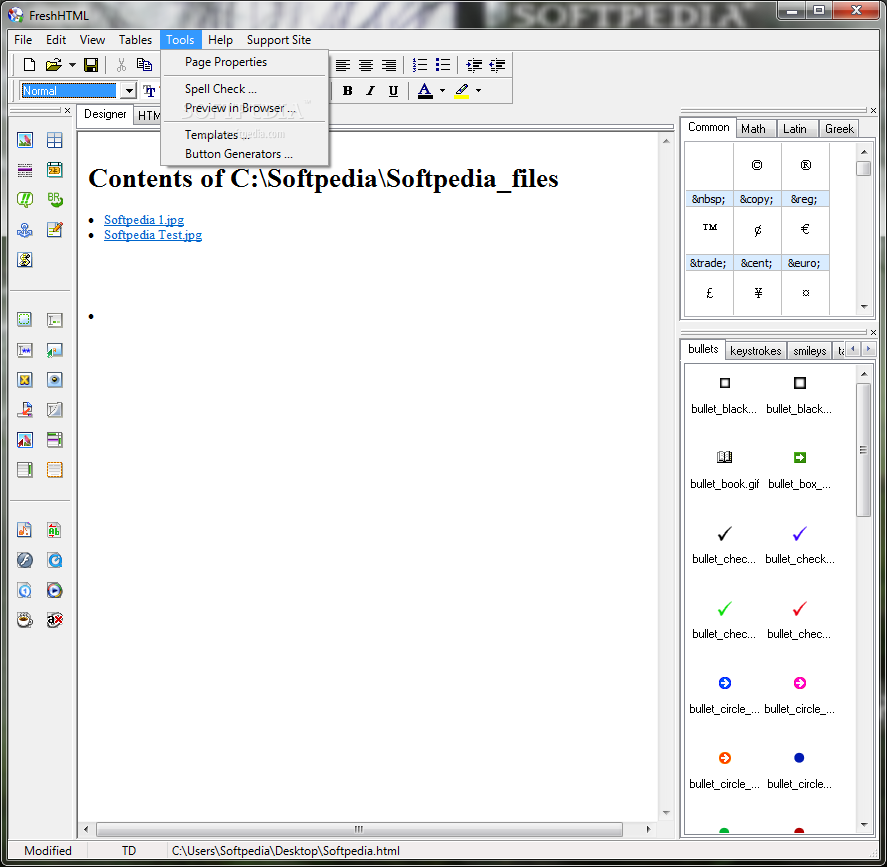Toggle bulleted list
Image resolution: width=887 pixels, height=867 pixels.
(443, 65)
